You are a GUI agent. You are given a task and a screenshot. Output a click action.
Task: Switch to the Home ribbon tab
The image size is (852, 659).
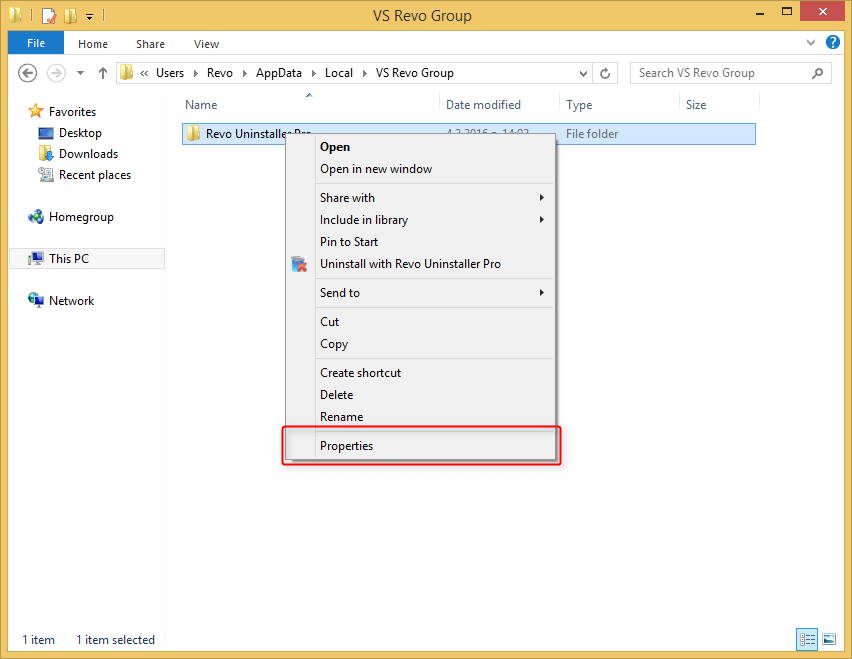coord(93,44)
